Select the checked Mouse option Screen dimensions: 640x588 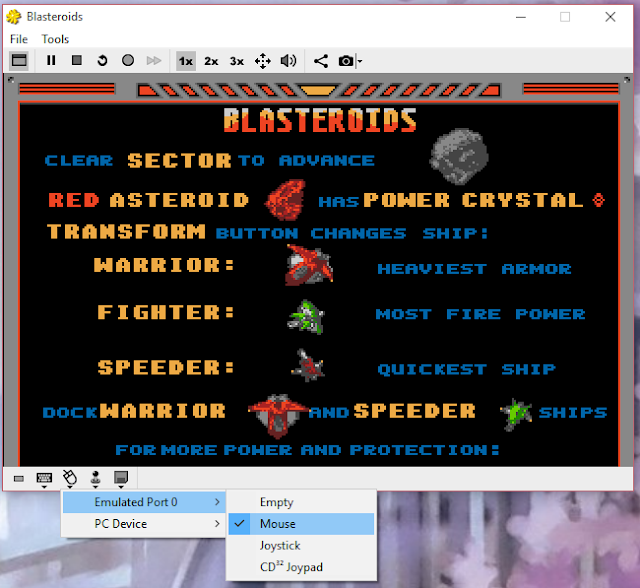[x=301, y=524]
